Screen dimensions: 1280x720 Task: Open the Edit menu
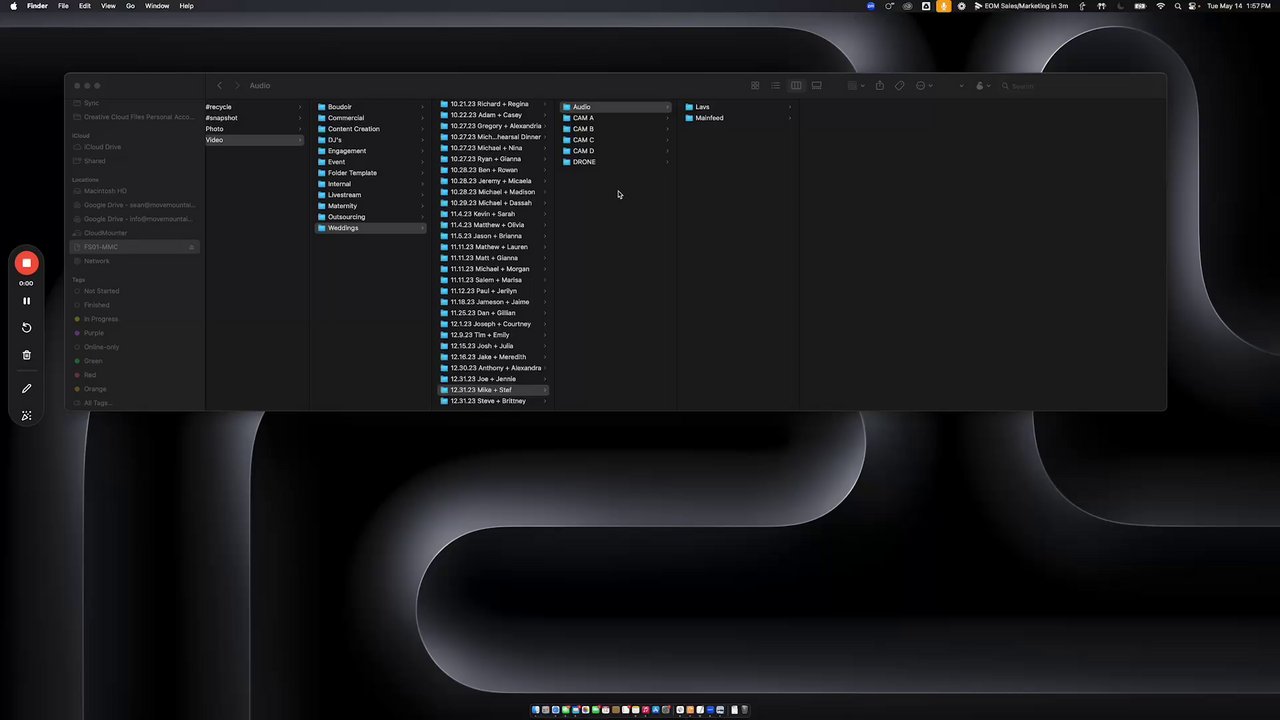point(85,6)
